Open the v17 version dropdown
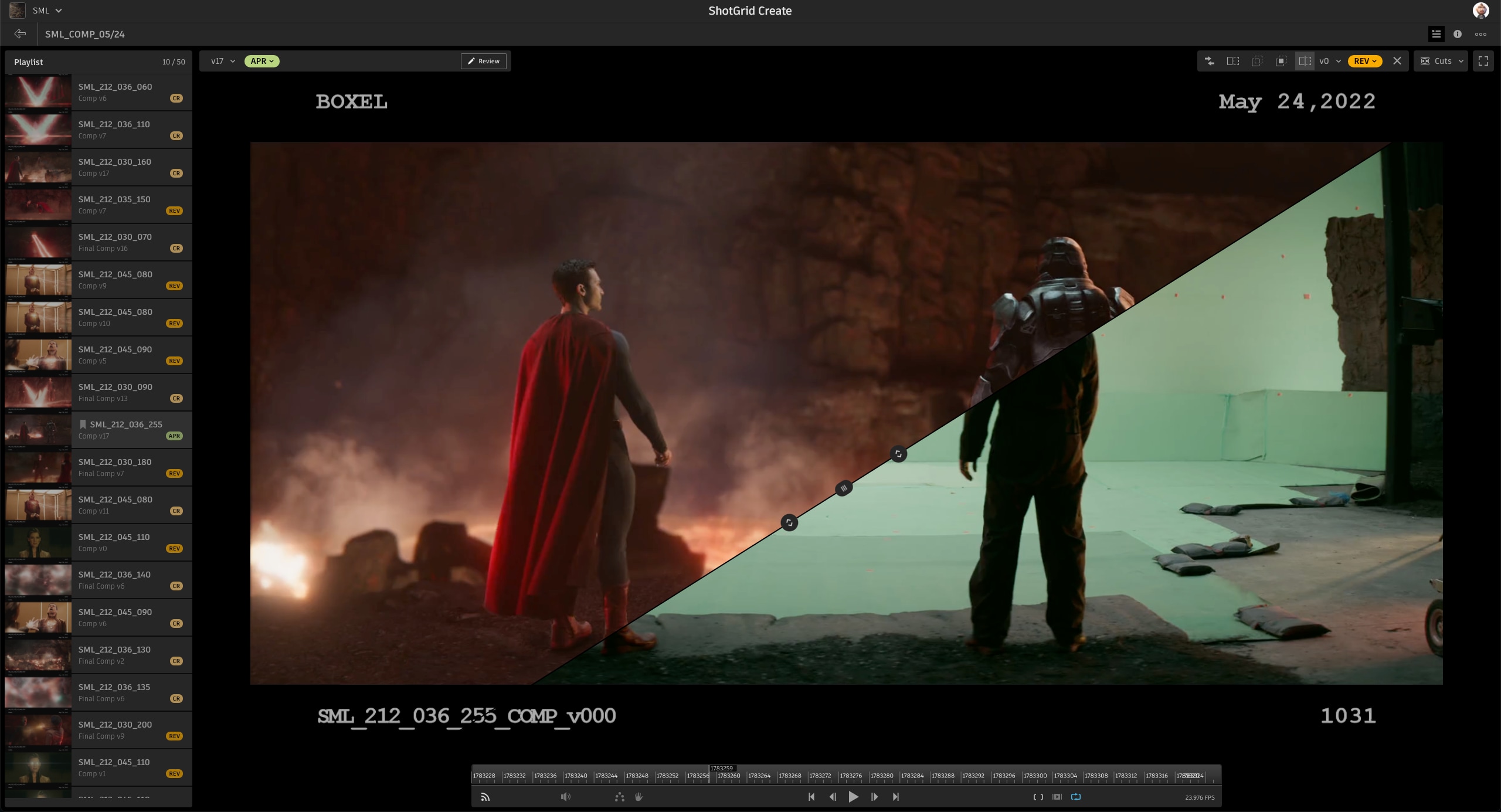This screenshot has height=812, width=1501. 223,61
